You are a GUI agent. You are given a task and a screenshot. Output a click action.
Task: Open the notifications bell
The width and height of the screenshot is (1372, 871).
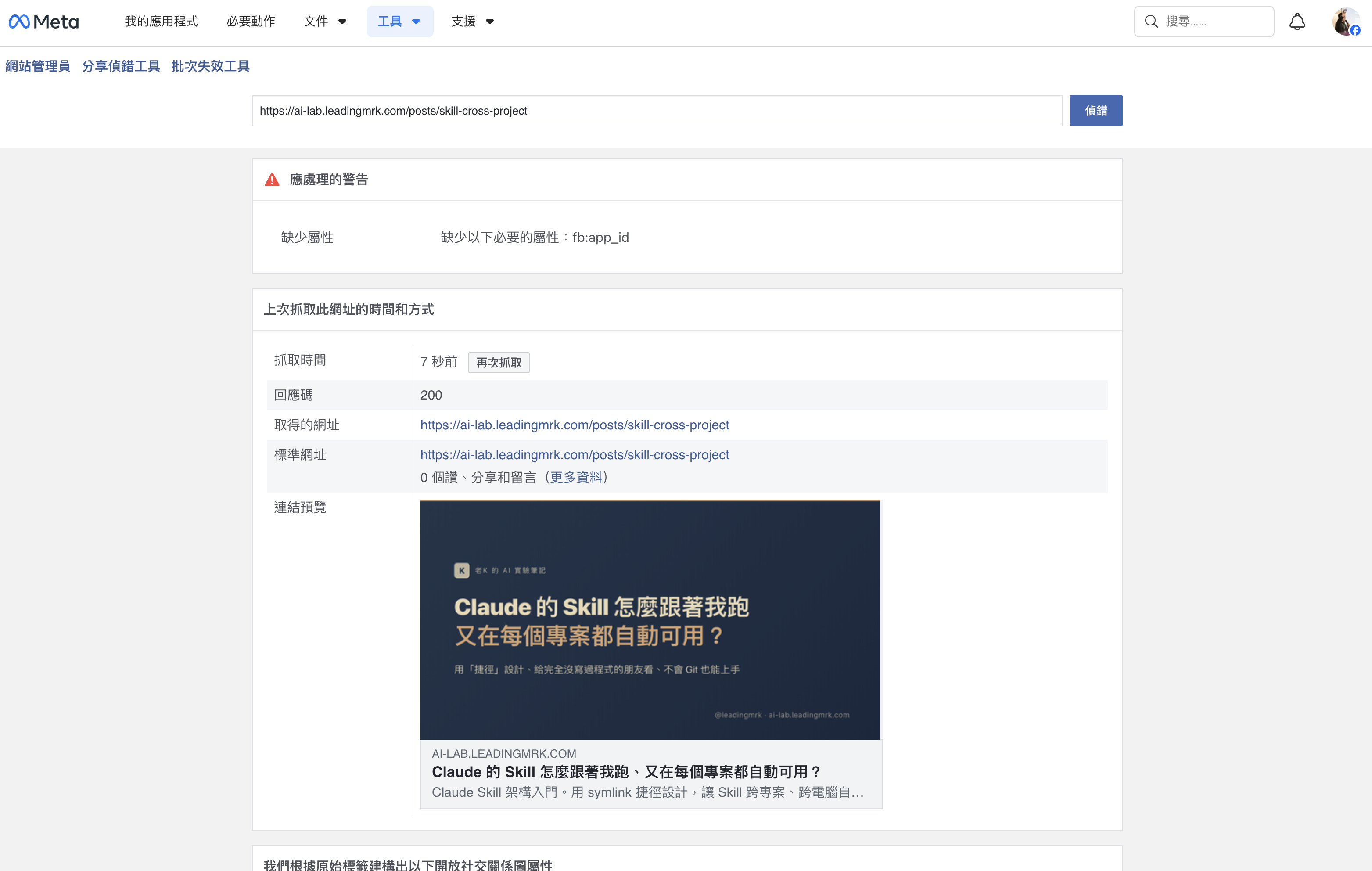[x=1297, y=22]
